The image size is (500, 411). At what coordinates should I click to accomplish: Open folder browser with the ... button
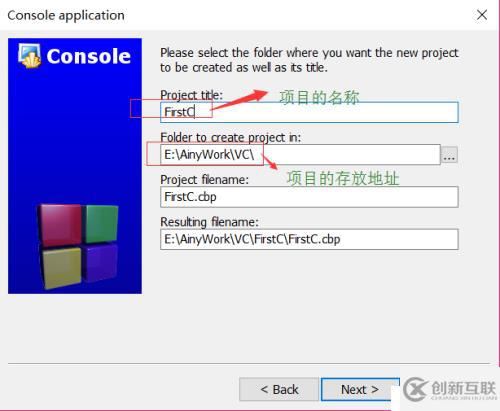[449, 155]
